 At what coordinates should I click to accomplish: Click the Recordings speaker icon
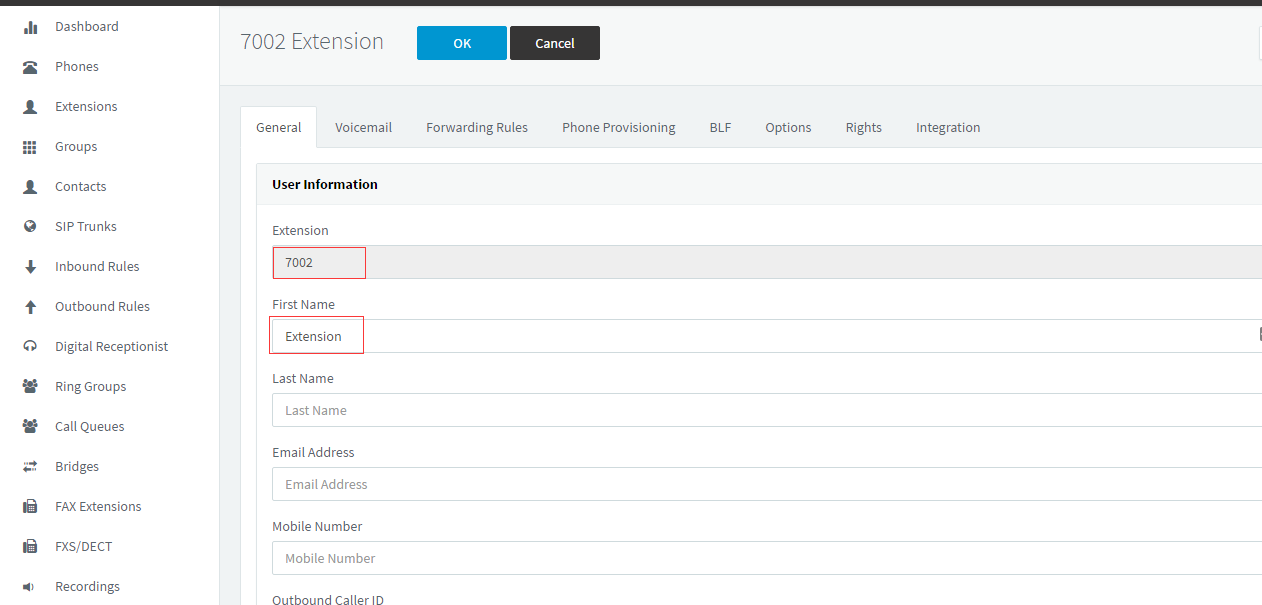[29, 587]
